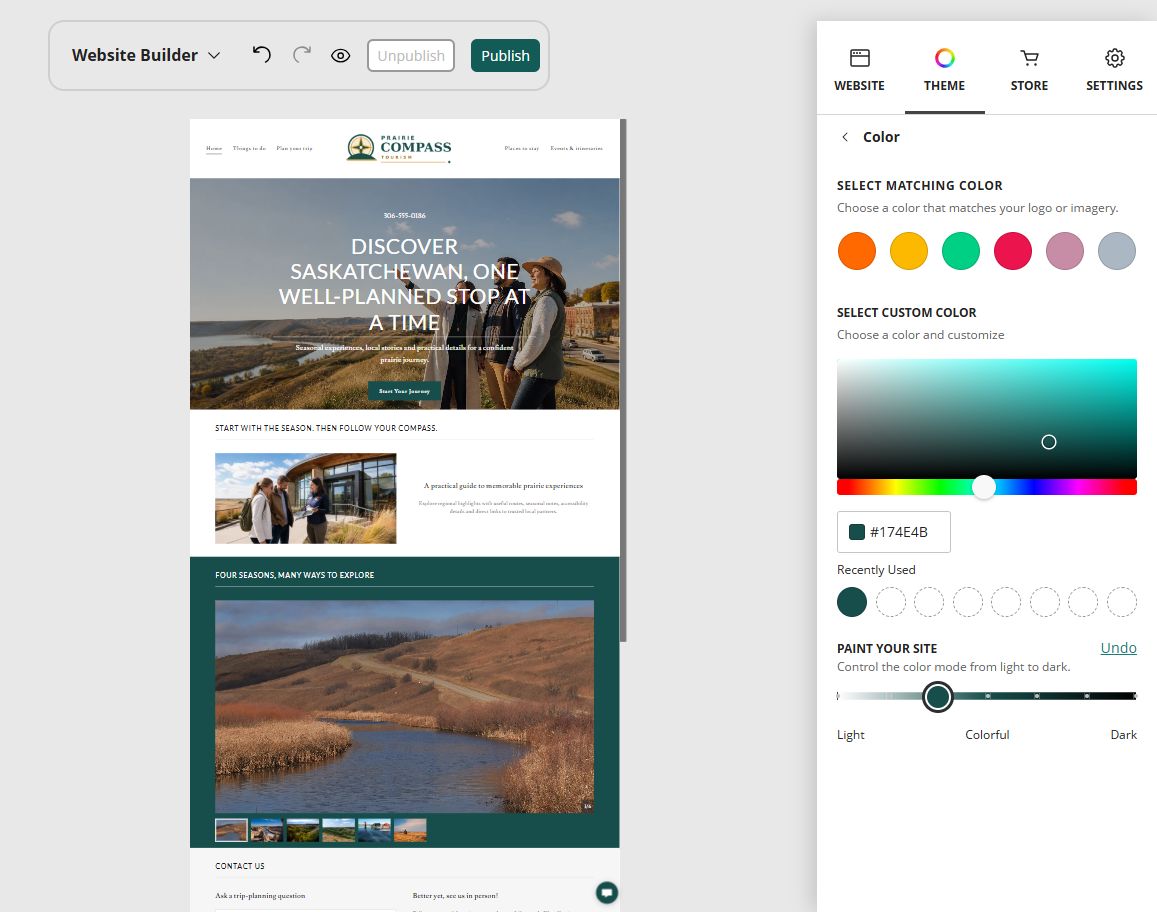Click the Prairie Compass logo in preview
The height and width of the screenshot is (912, 1157).
pyautogui.click(x=399, y=148)
